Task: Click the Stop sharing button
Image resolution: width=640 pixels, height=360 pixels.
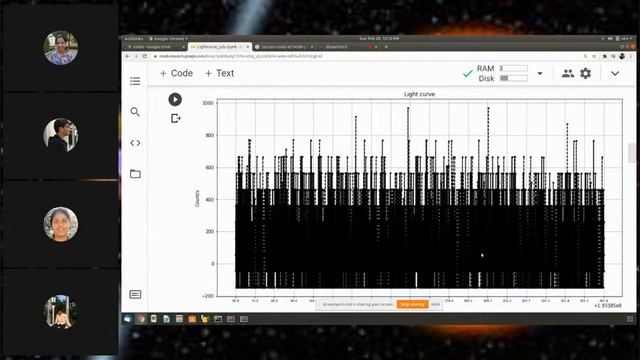Action: coord(412,304)
